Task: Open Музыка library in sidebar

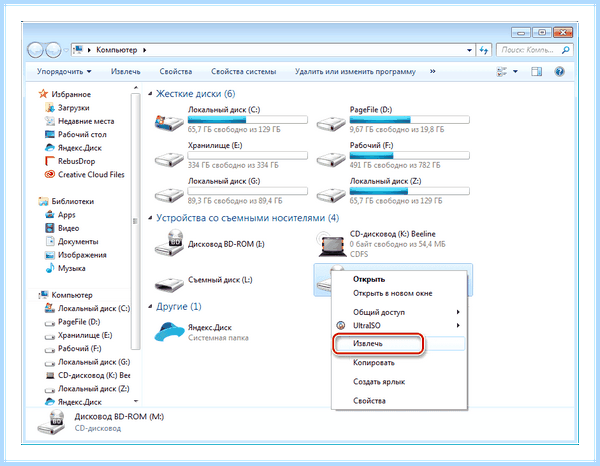Action: [x=65, y=269]
